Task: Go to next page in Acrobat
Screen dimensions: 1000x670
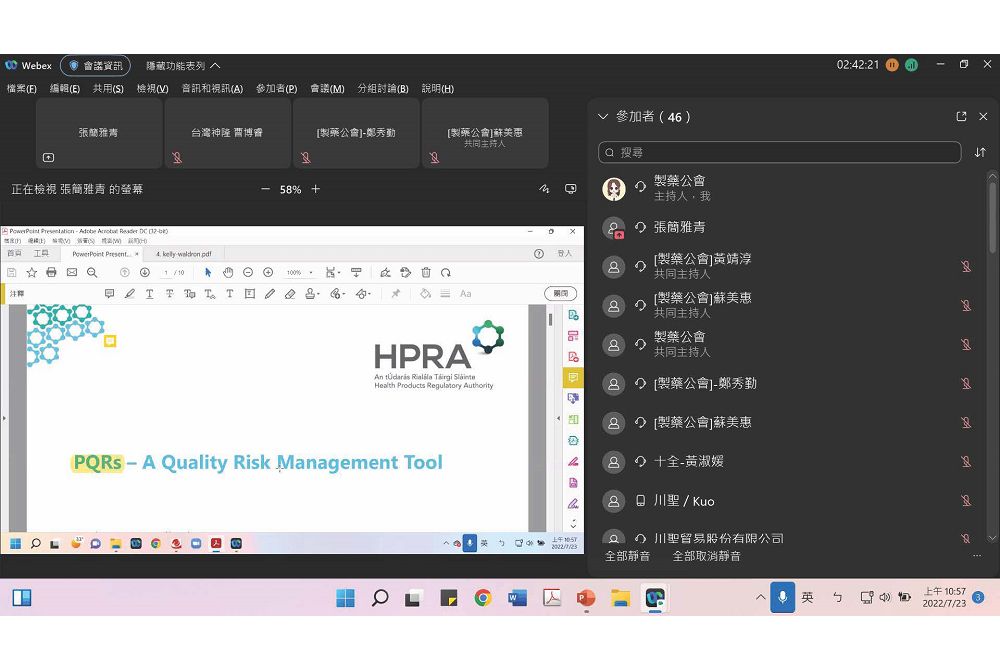Action: tap(145, 273)
